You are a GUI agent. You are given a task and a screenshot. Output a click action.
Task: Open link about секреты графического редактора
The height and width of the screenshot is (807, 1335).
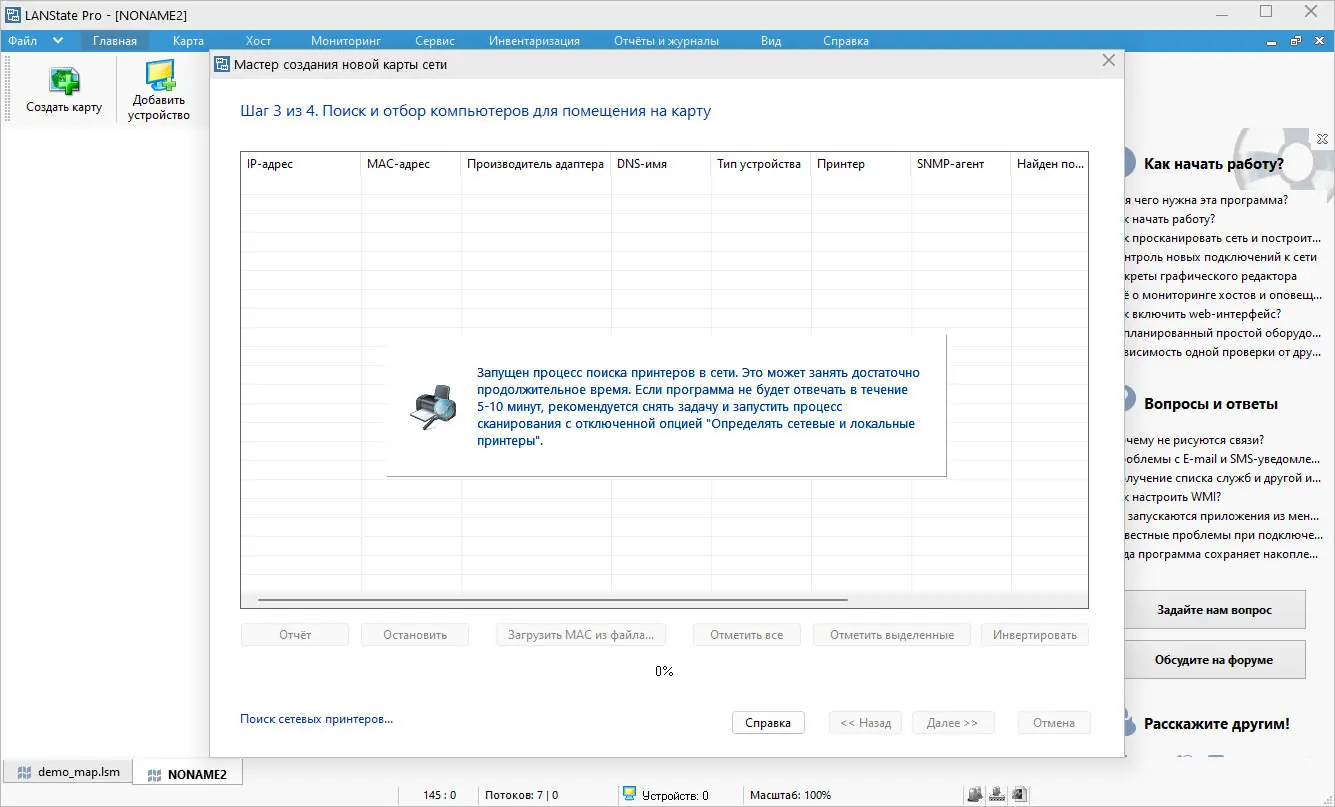point(1211,276)
